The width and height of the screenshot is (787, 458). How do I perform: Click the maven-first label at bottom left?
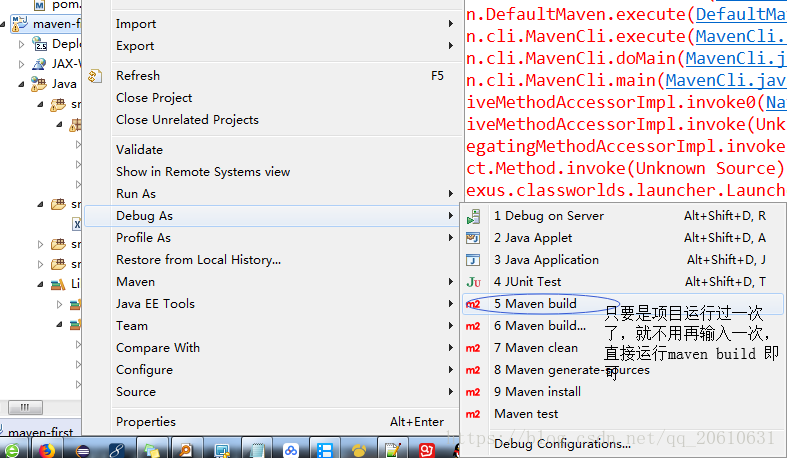point(40,432)
